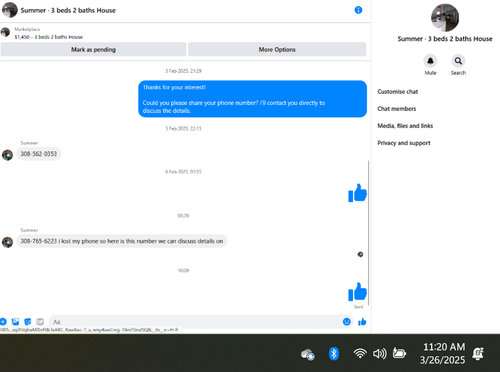Check the battery status tray icon
500x372 pixels.
coord(399,353)
